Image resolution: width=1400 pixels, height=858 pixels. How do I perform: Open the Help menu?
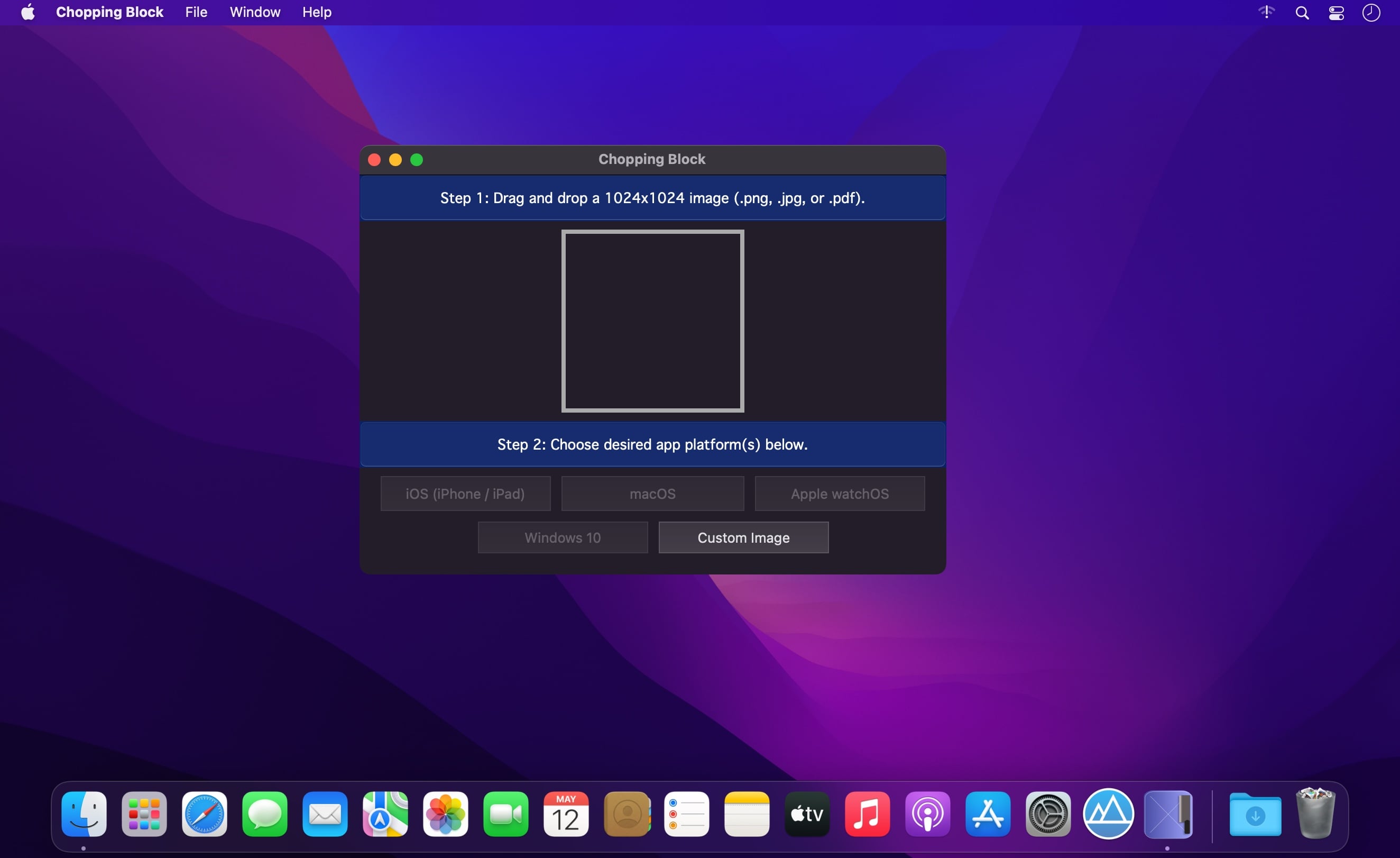coord(317,12)
